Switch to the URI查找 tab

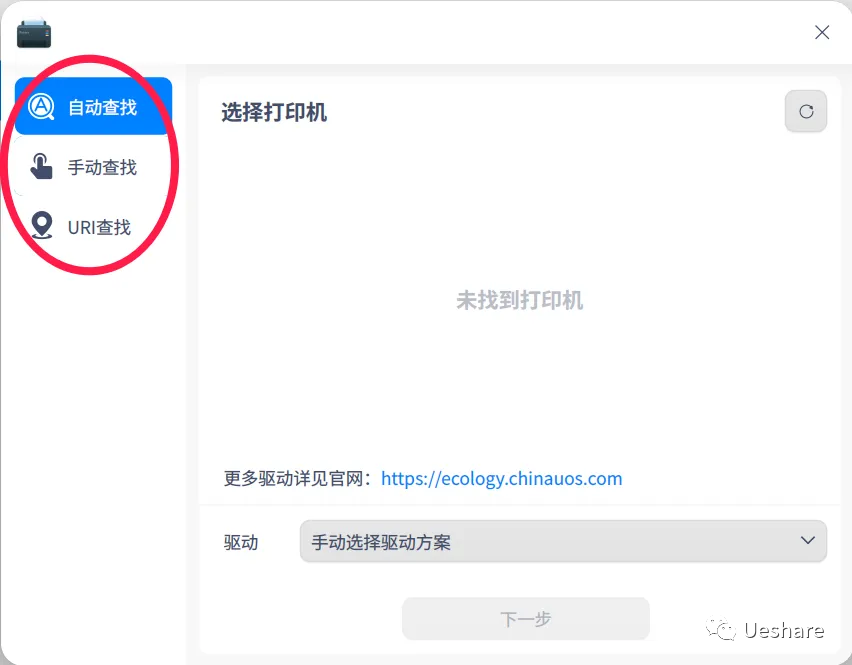coord(97,227)
